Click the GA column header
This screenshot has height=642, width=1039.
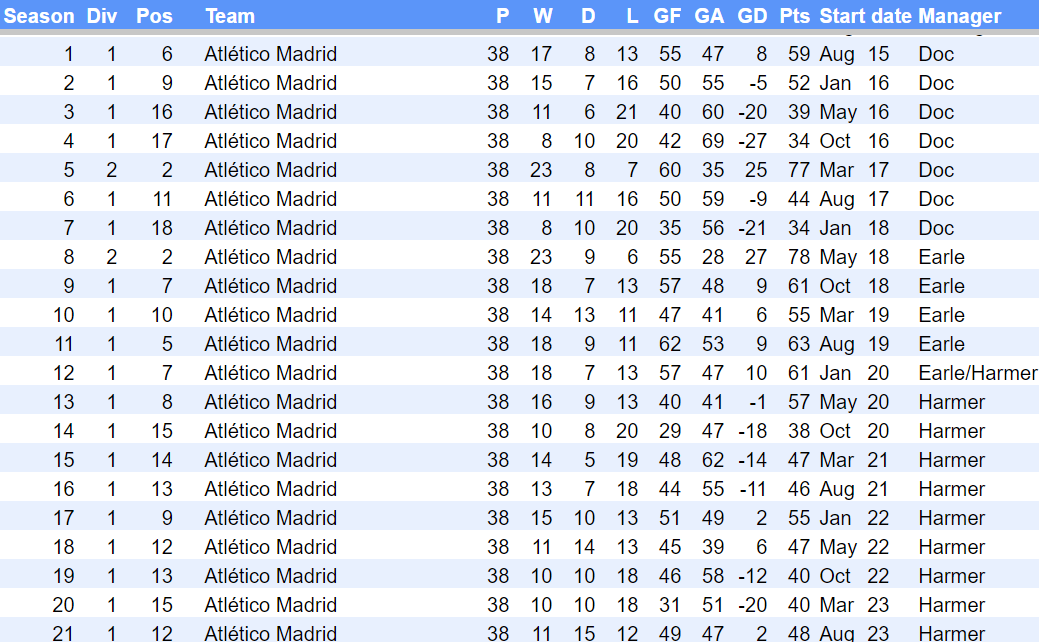(x=709, y=16)
